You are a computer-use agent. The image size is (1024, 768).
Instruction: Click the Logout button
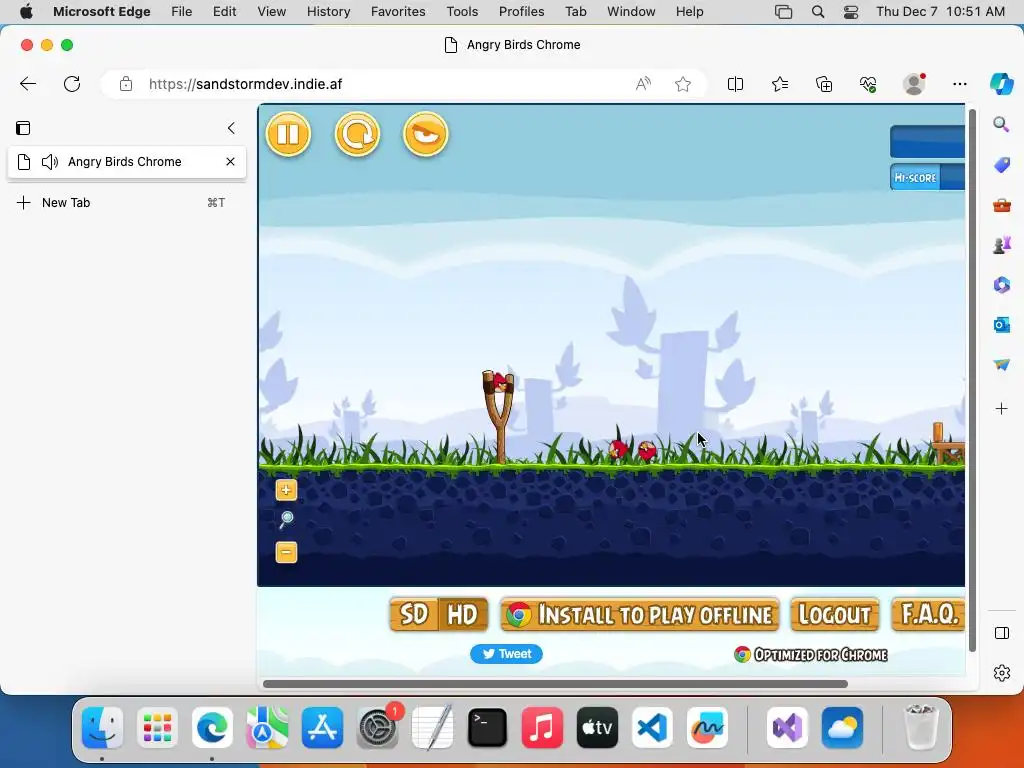click(835, 615)
